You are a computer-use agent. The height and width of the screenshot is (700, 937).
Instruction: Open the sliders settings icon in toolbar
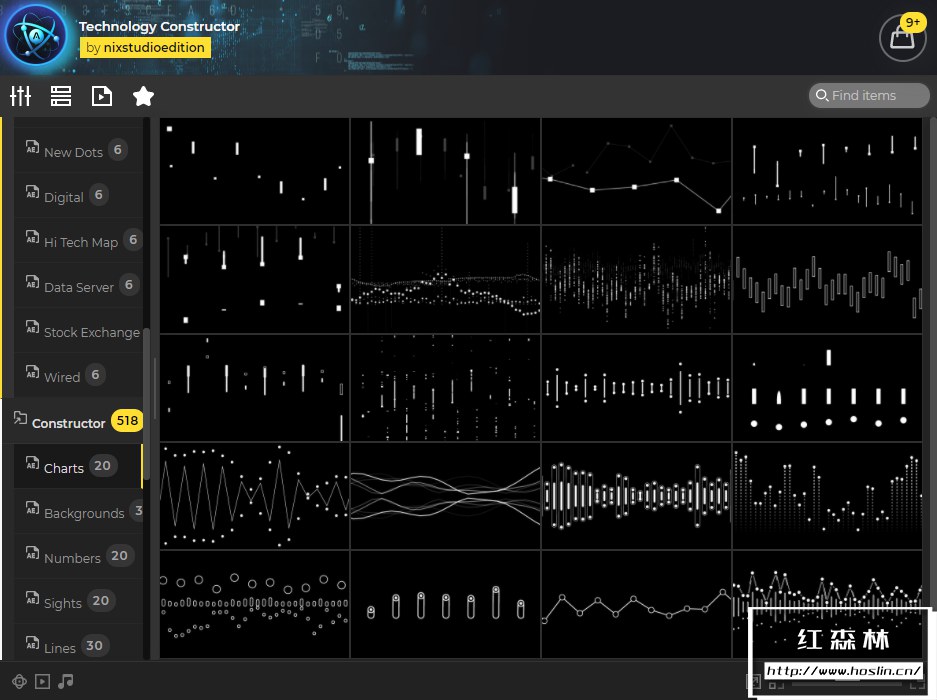tap(20, 96)
